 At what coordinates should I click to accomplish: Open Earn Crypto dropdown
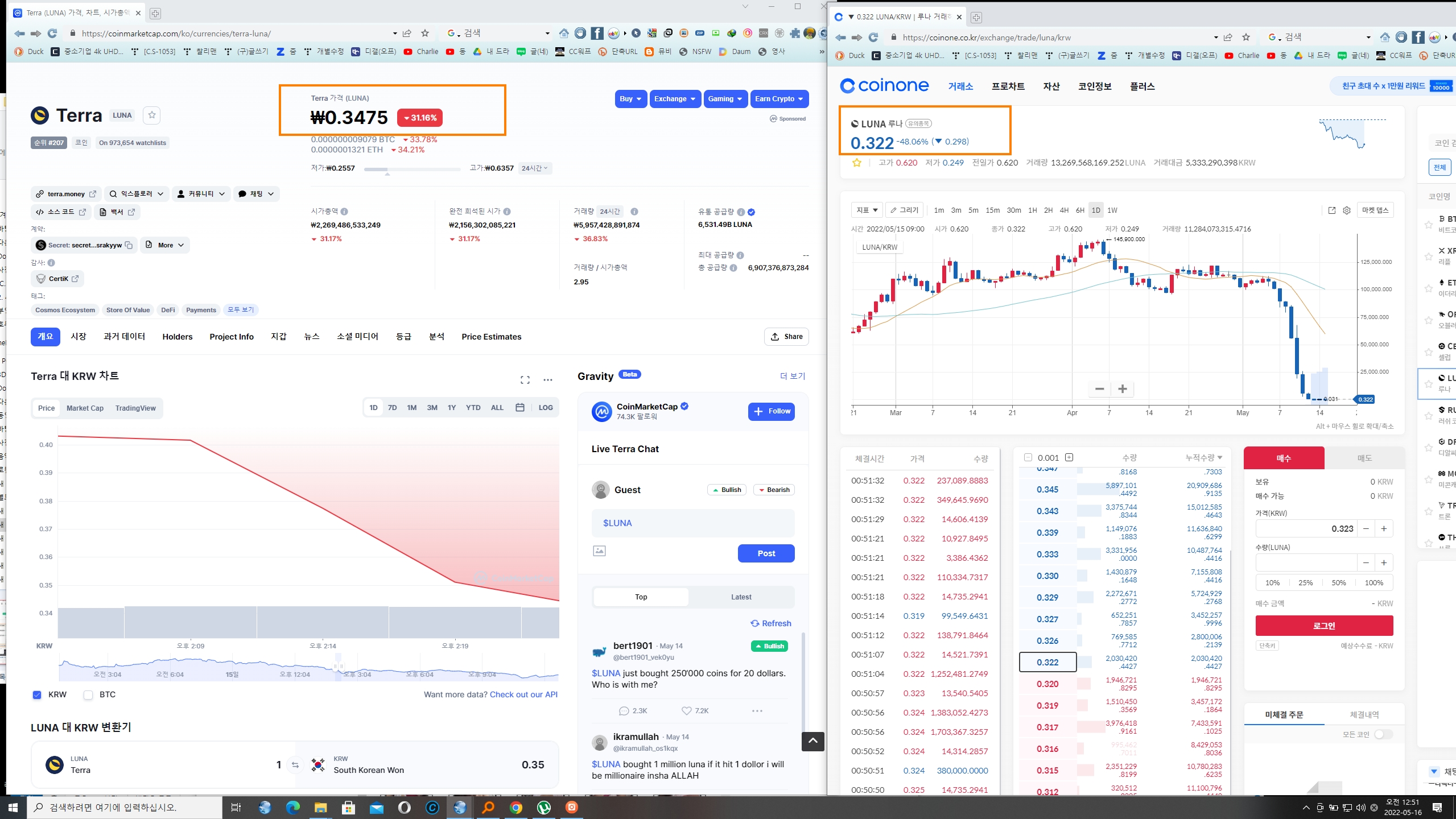pyautogui.click(x=779, y=99)
